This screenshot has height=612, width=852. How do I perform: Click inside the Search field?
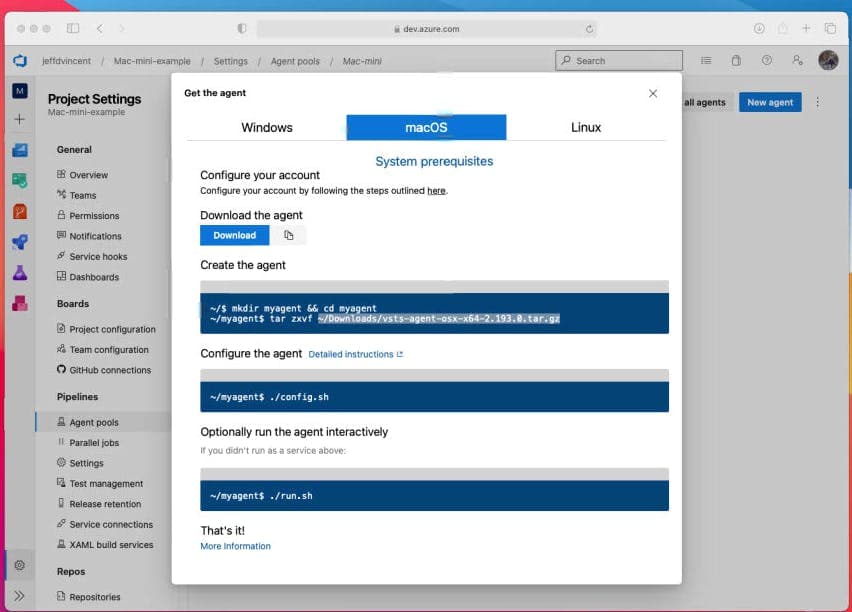[x=618, y=60]
